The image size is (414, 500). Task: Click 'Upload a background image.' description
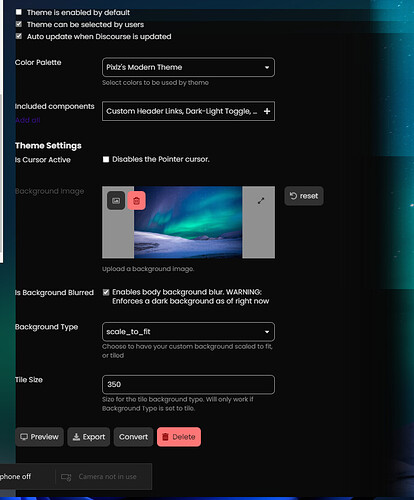(x=148, y=269)
